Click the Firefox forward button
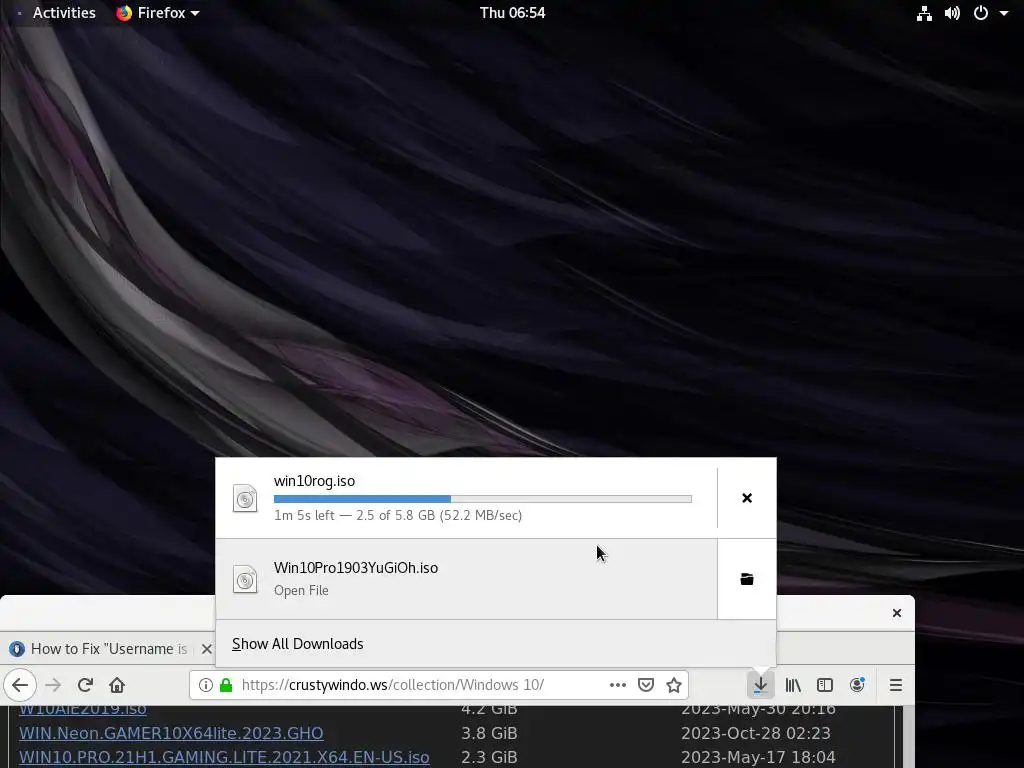The height and width of the screenshot is (768, 1024). click(54, 685)
